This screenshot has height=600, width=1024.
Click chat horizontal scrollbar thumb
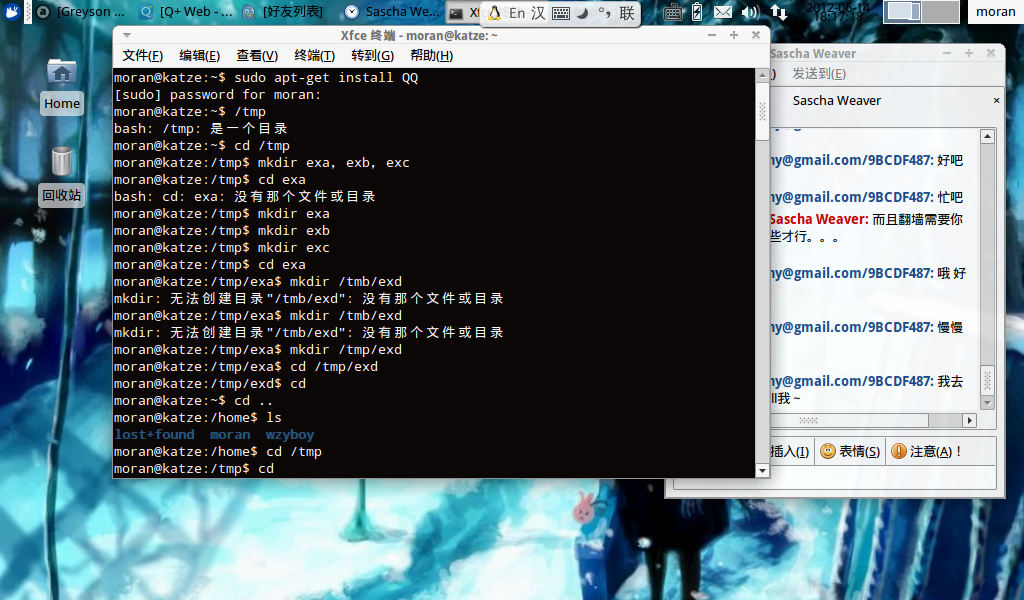849,420
